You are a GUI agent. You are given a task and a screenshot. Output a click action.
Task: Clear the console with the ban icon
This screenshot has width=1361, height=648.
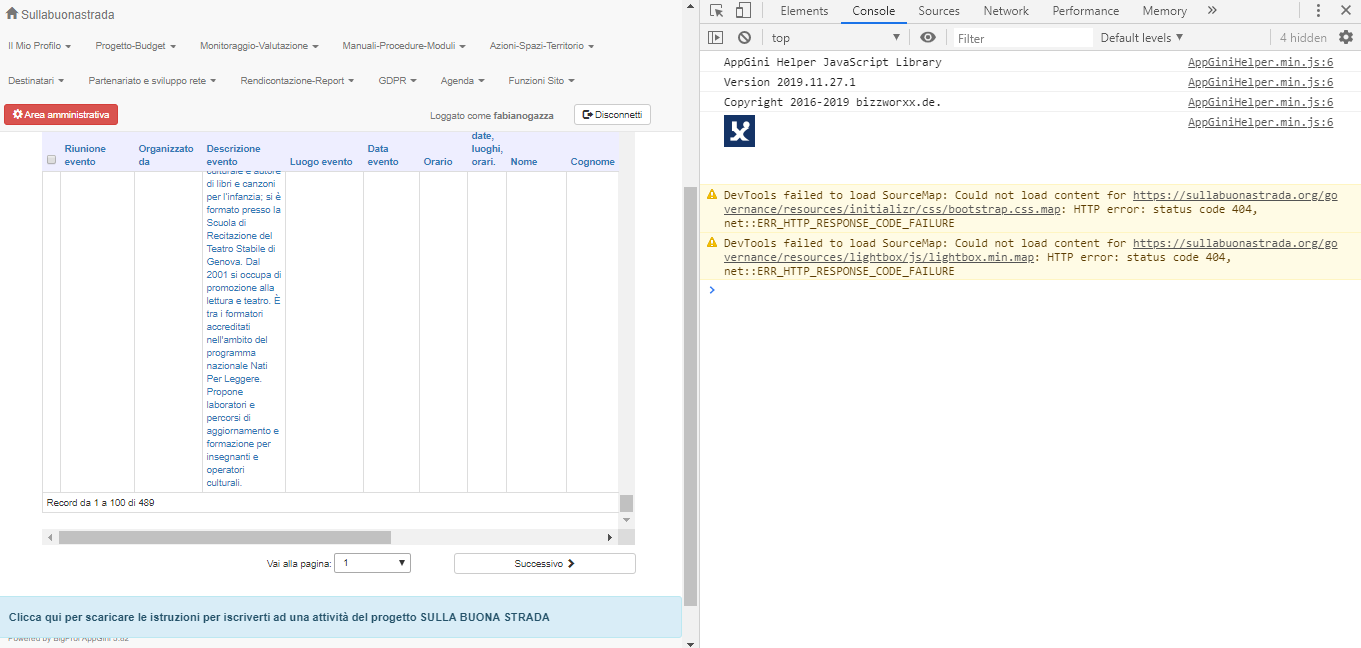pyautogui.click(x=744, y=38)
